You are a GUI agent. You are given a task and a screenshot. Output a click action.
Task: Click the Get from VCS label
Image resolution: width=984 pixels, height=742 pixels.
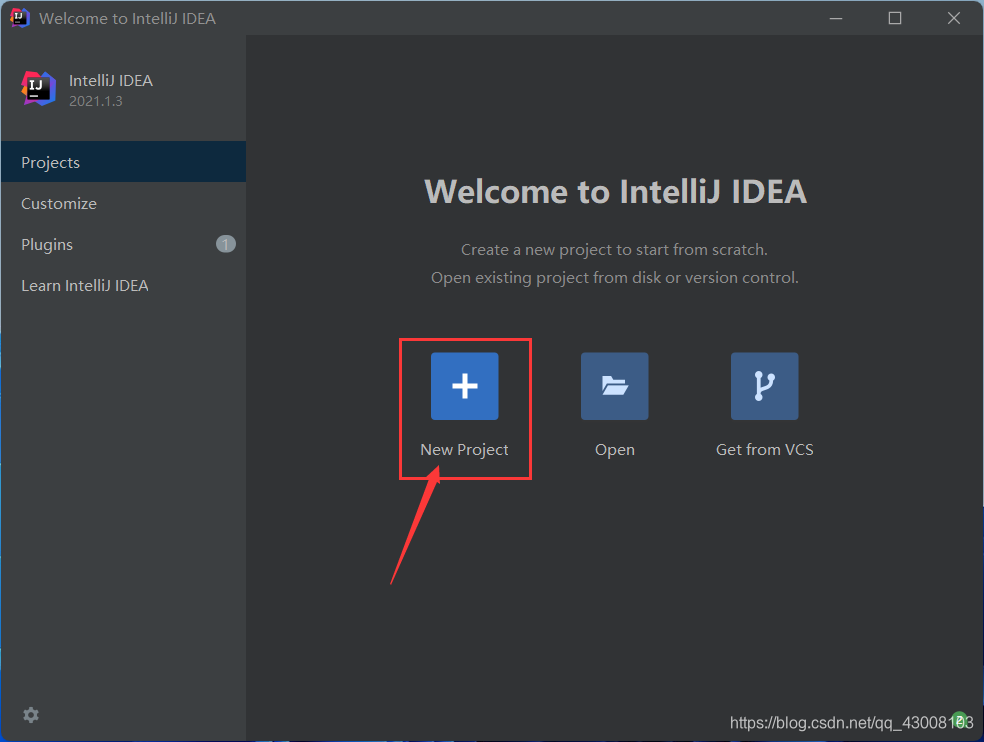(764, 449)
